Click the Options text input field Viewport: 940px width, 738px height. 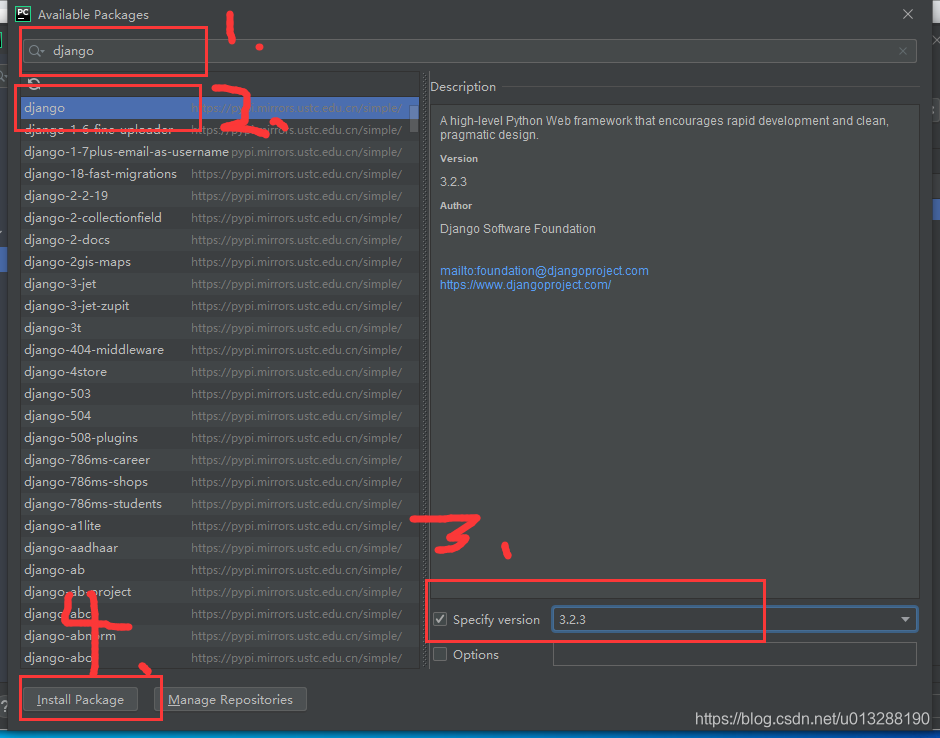[x=734, y=654]
